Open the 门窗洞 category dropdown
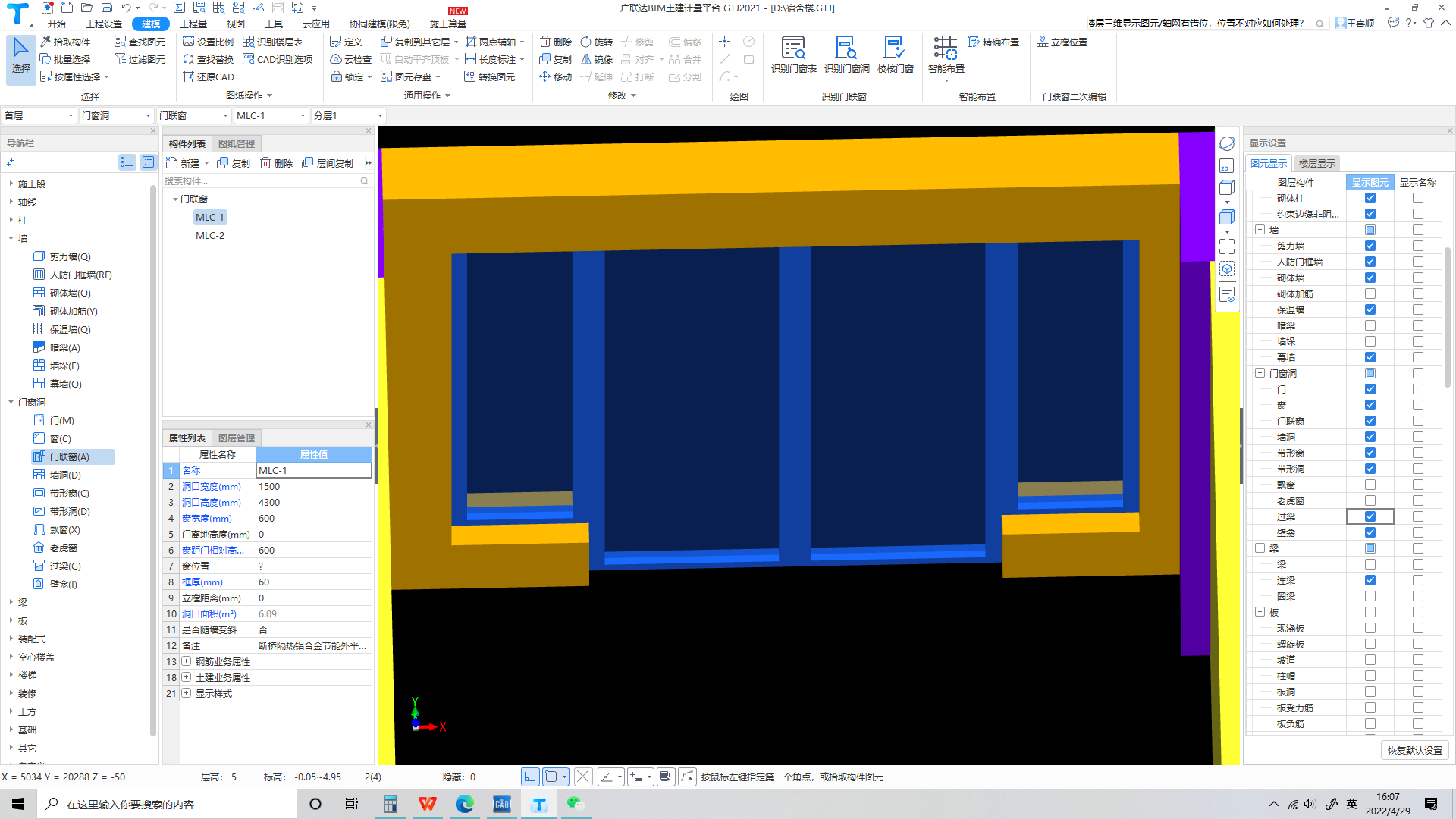 pyautogui.click(x=117, y=115)
